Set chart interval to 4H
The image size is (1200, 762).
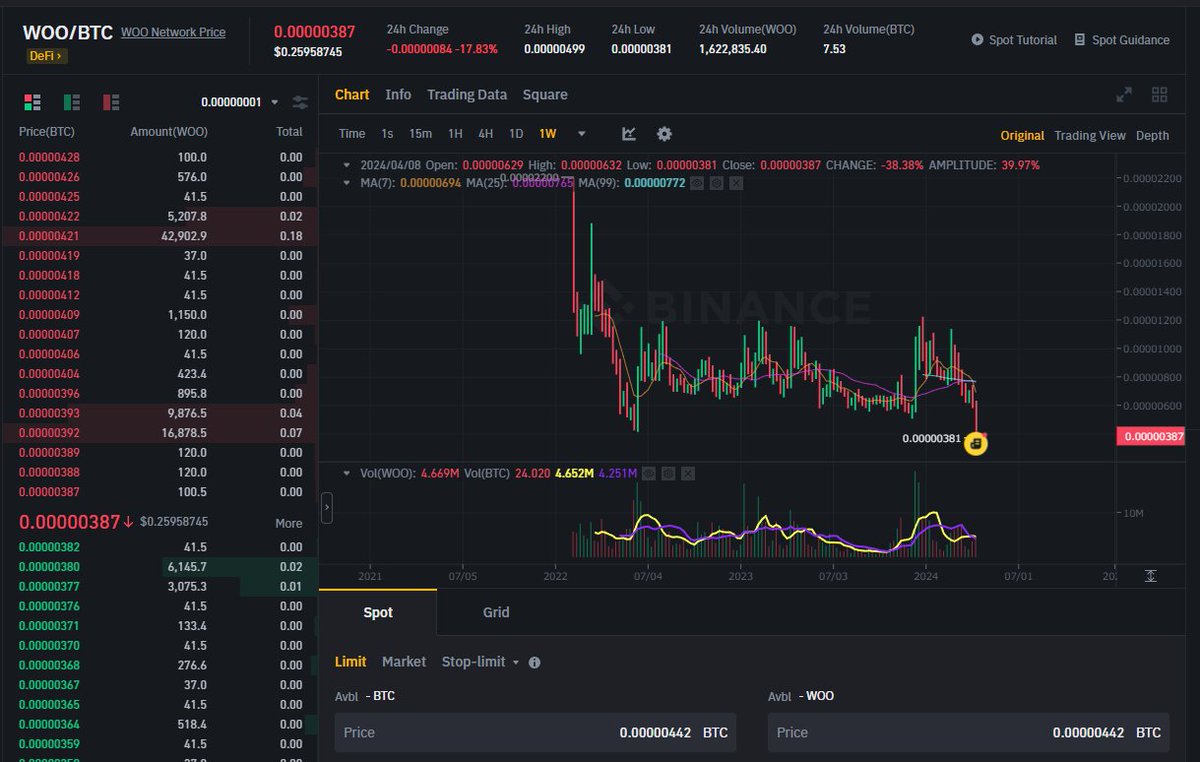485,134
